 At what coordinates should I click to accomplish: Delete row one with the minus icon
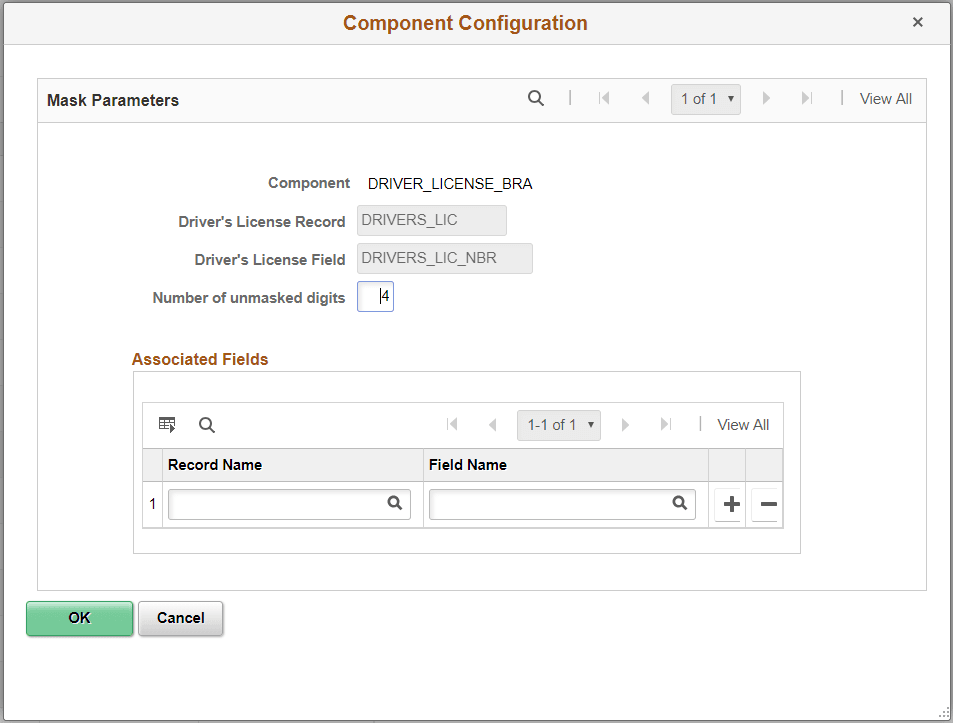click(x=766, y=504)
